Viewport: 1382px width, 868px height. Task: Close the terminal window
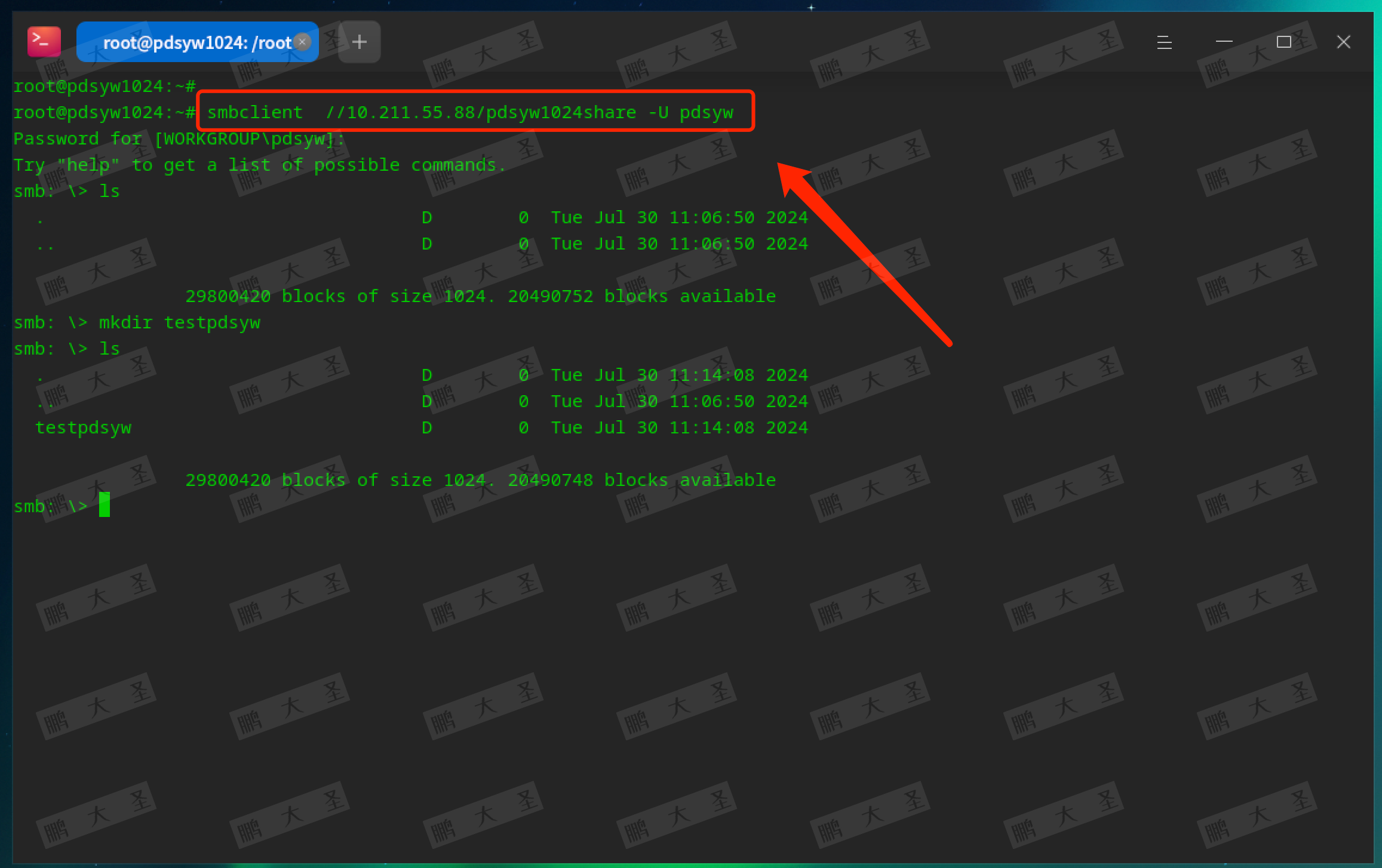point(1343,42)
